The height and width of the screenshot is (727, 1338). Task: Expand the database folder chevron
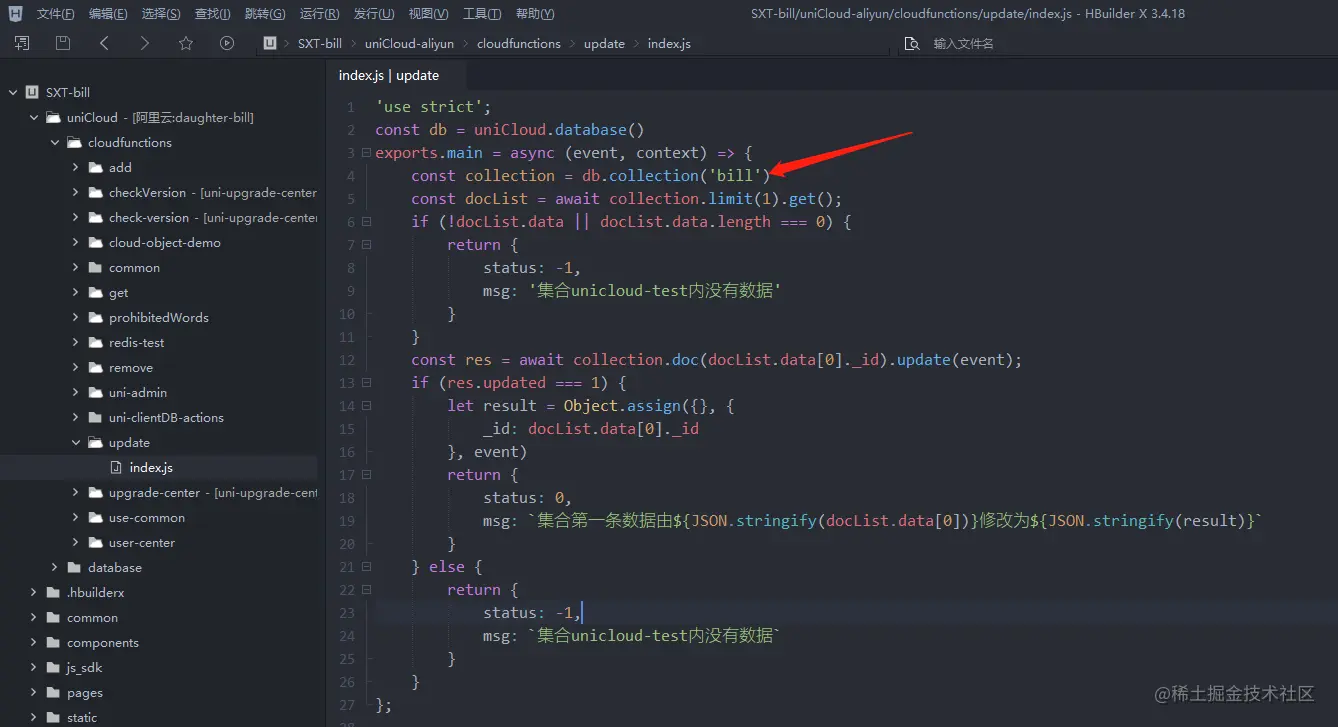coord(55,567)
